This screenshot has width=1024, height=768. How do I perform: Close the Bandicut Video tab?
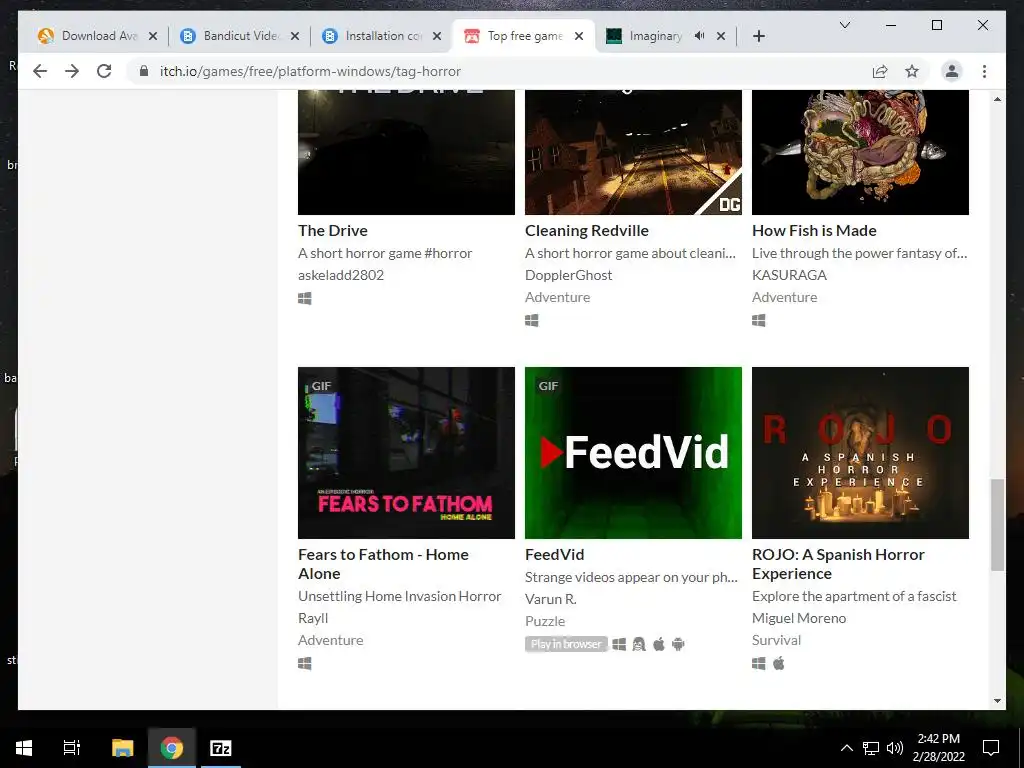coord(295,36)
